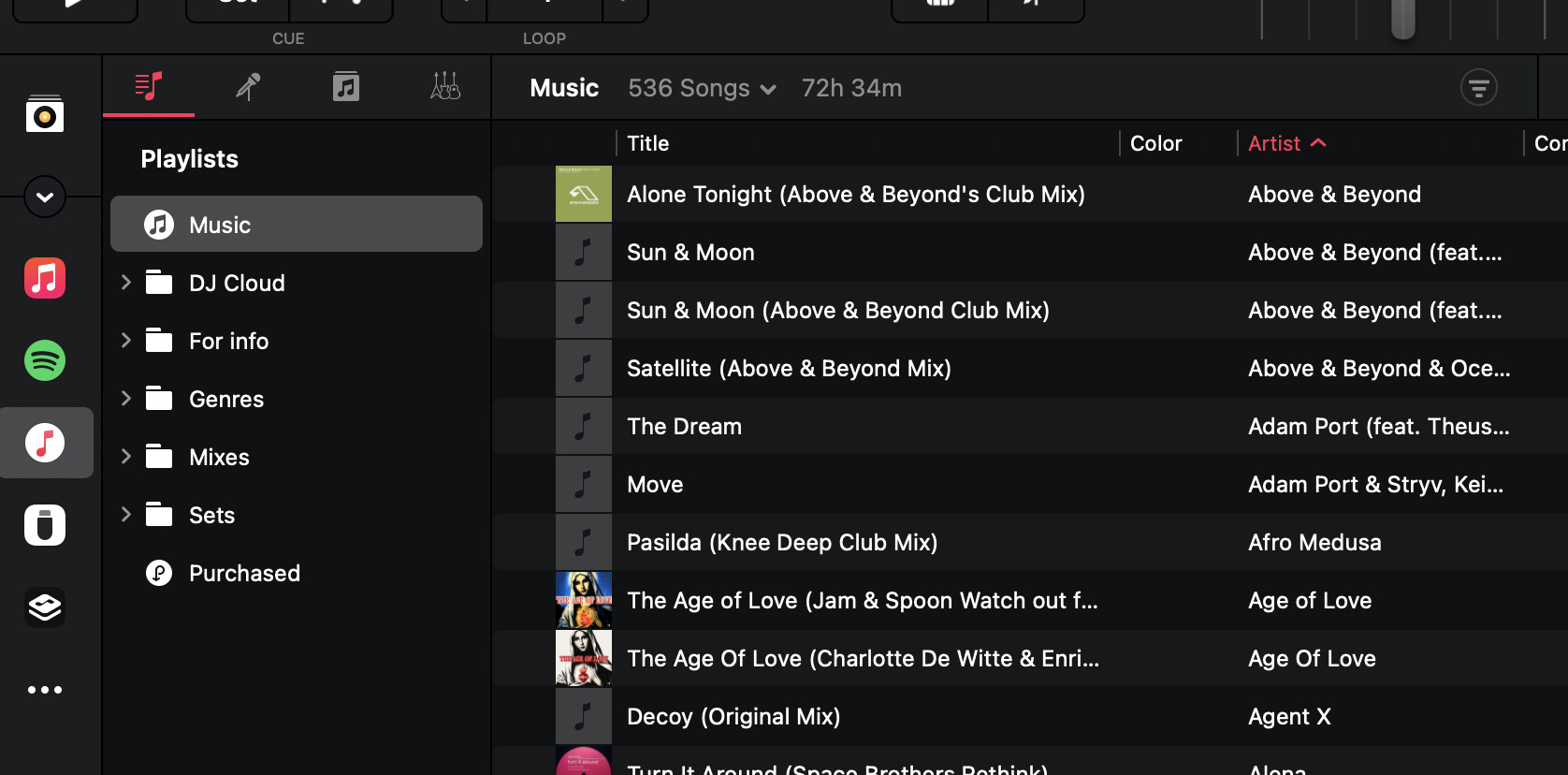
Task: Expand the Genres folder
Action: (x=126, y=399)
